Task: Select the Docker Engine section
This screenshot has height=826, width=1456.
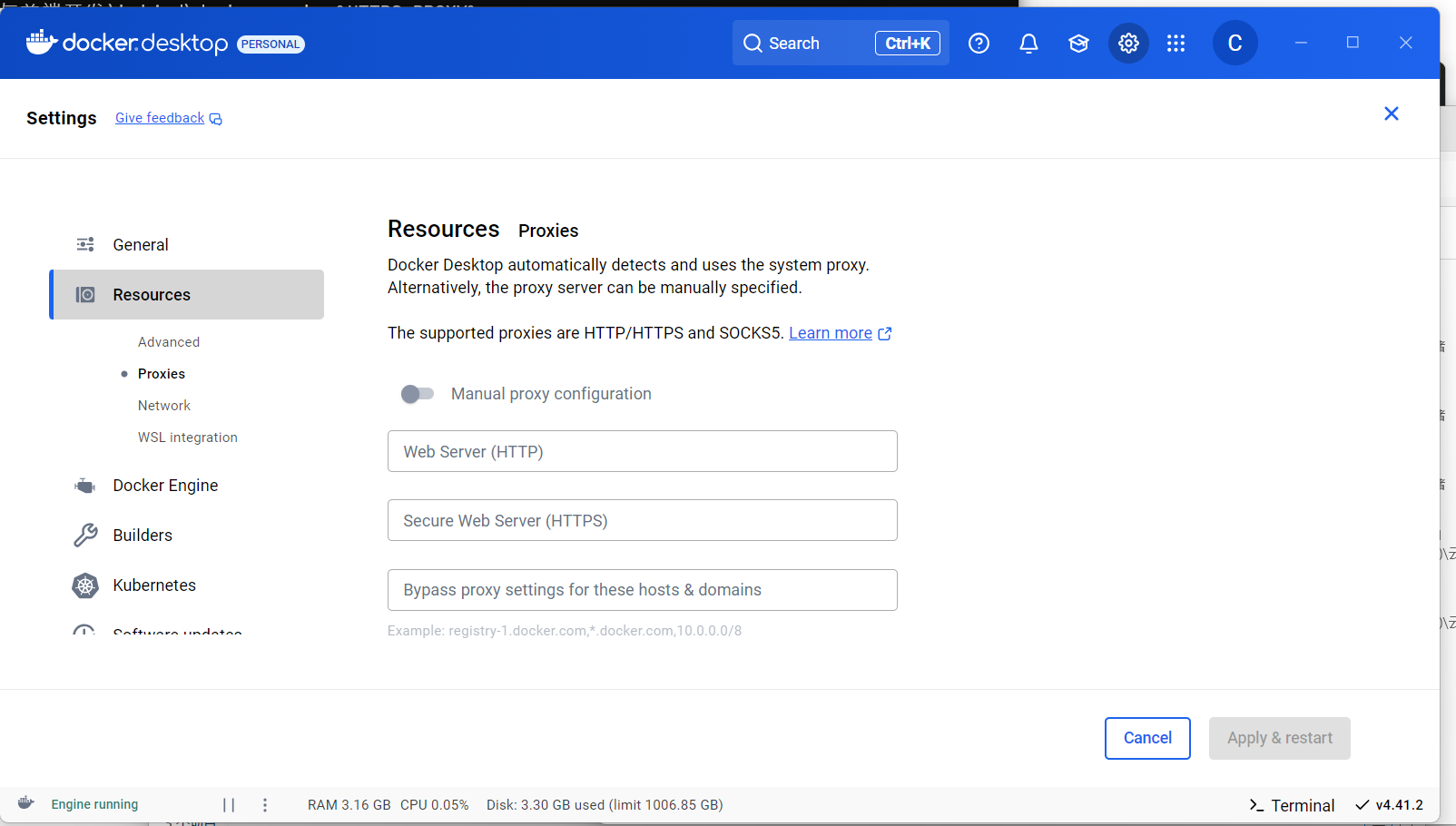Action: [x=187, y=486]
